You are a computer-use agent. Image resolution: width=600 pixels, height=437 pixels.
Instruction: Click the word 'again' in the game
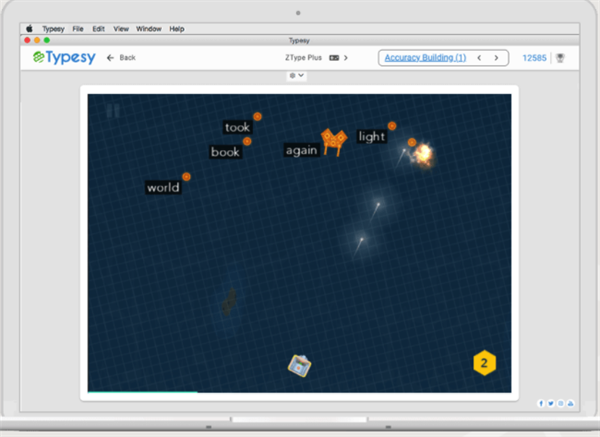point(302,150)
